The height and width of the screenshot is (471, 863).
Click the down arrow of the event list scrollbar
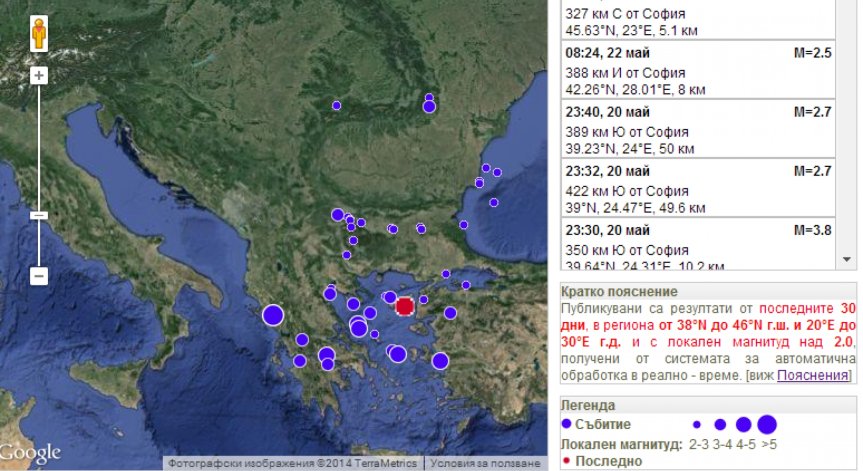(x=846, y=259)
